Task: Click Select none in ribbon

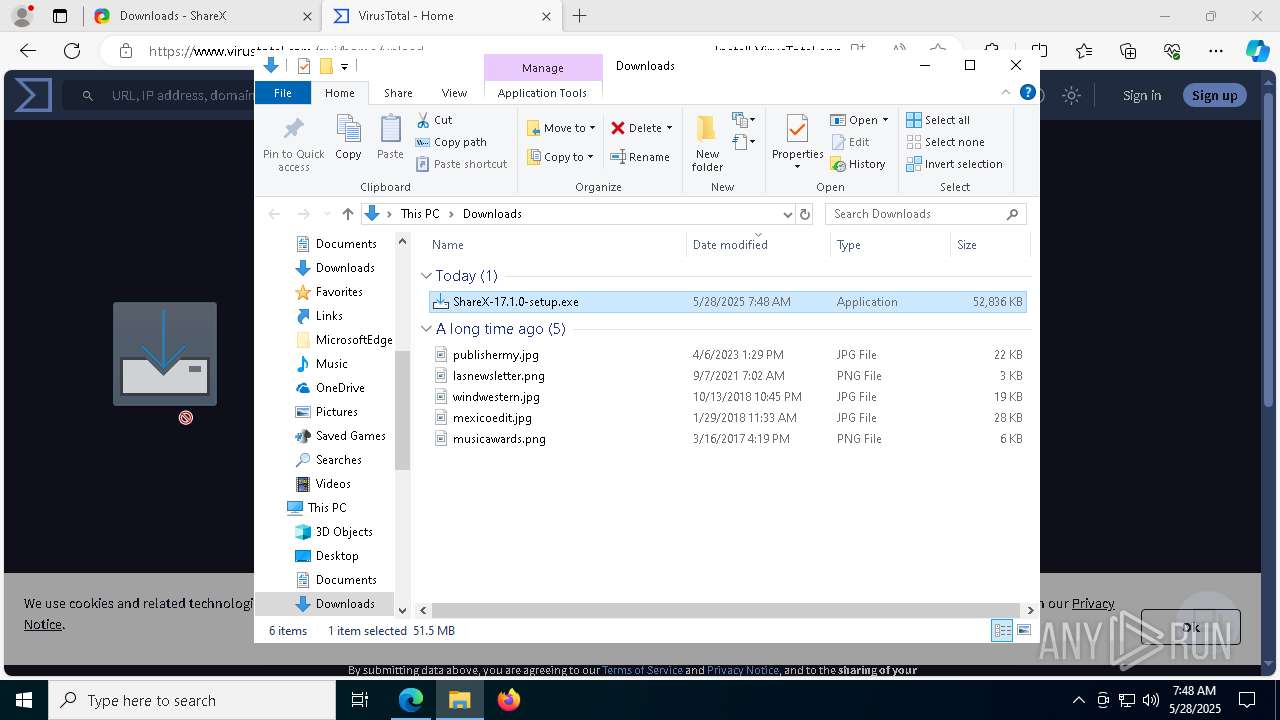Action: tap(945, 142)
